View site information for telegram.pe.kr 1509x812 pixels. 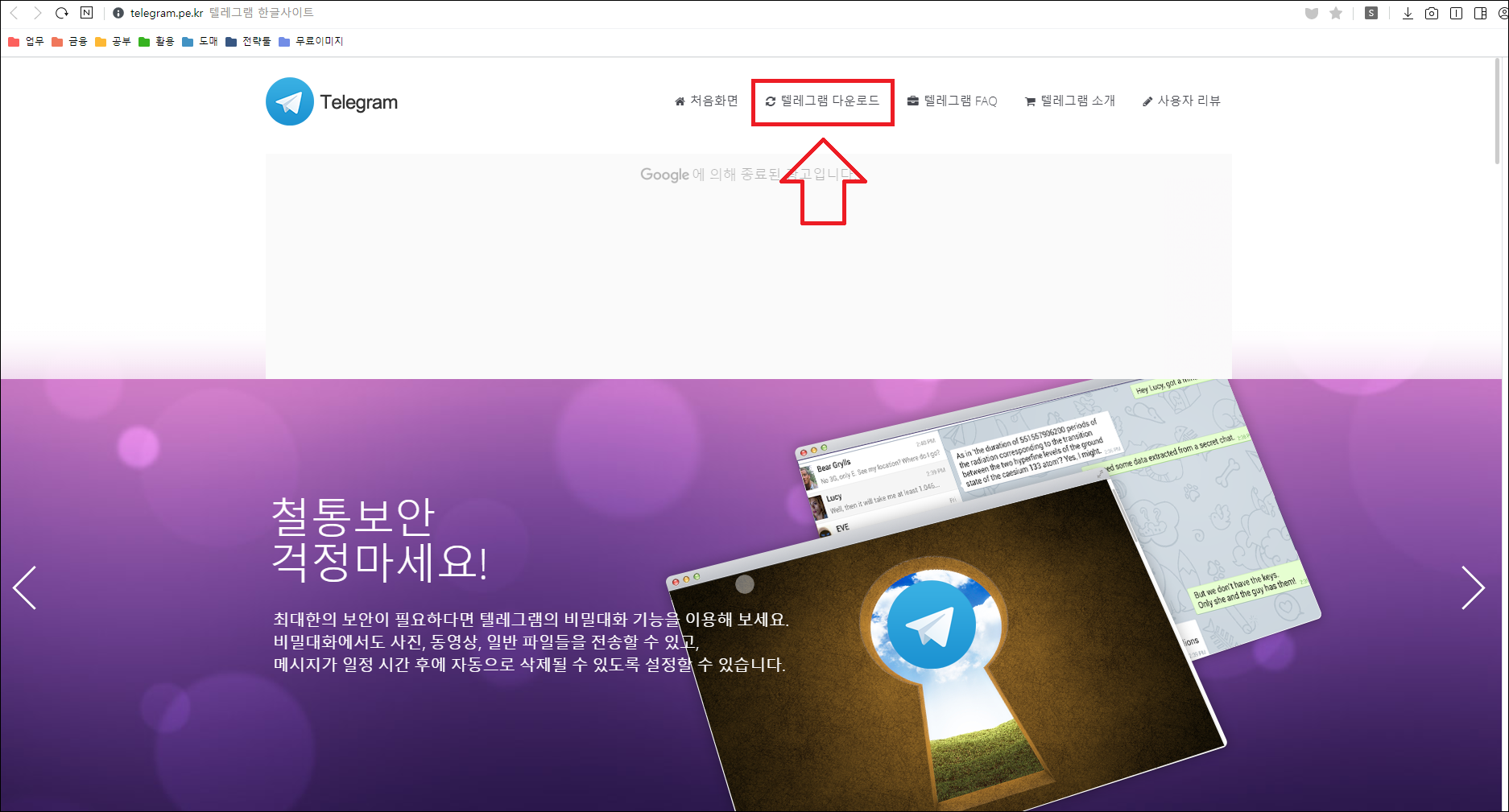pyautogui.click(x=118, y=13)
